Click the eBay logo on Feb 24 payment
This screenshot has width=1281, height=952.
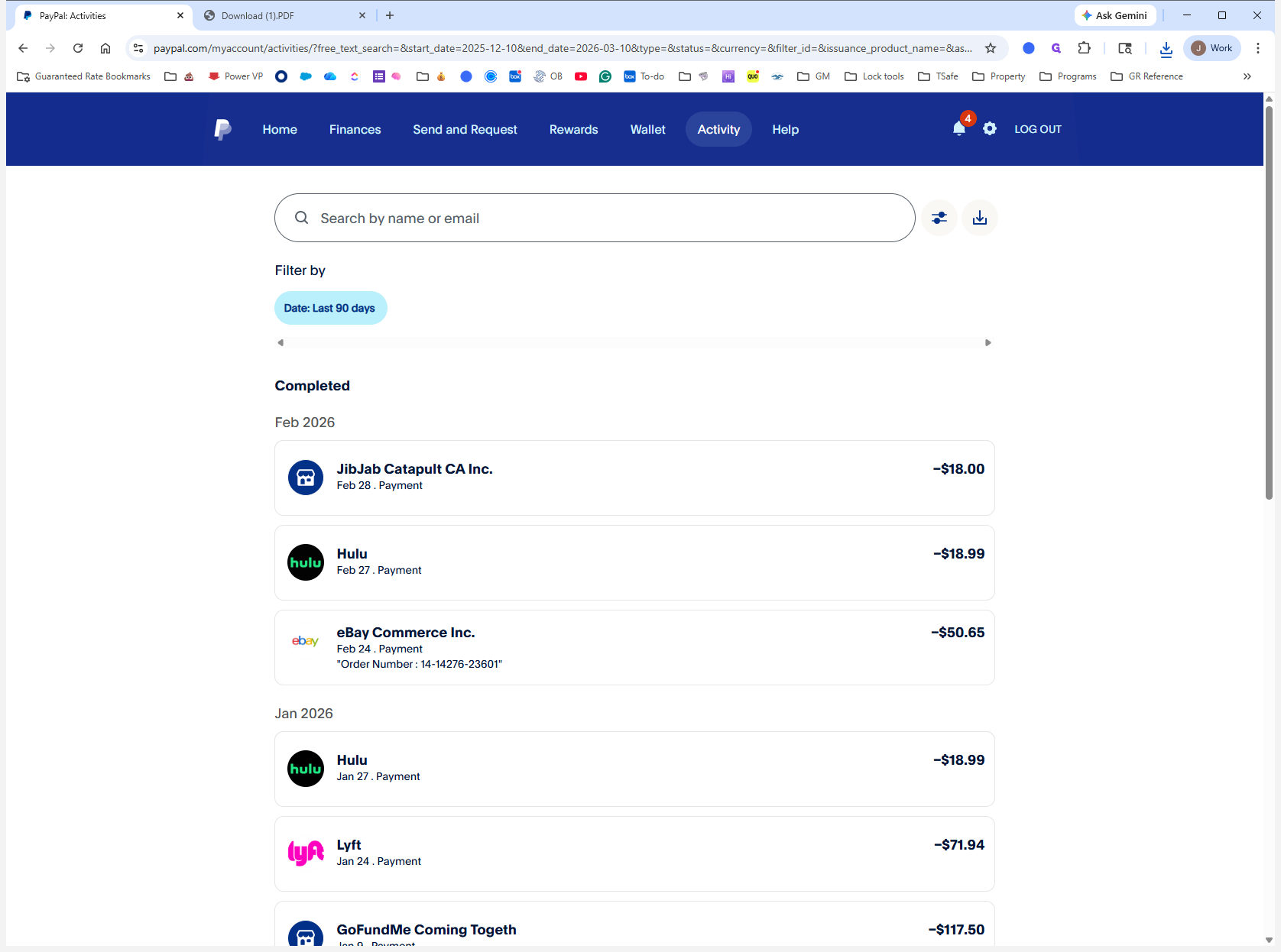coord(306,641)
